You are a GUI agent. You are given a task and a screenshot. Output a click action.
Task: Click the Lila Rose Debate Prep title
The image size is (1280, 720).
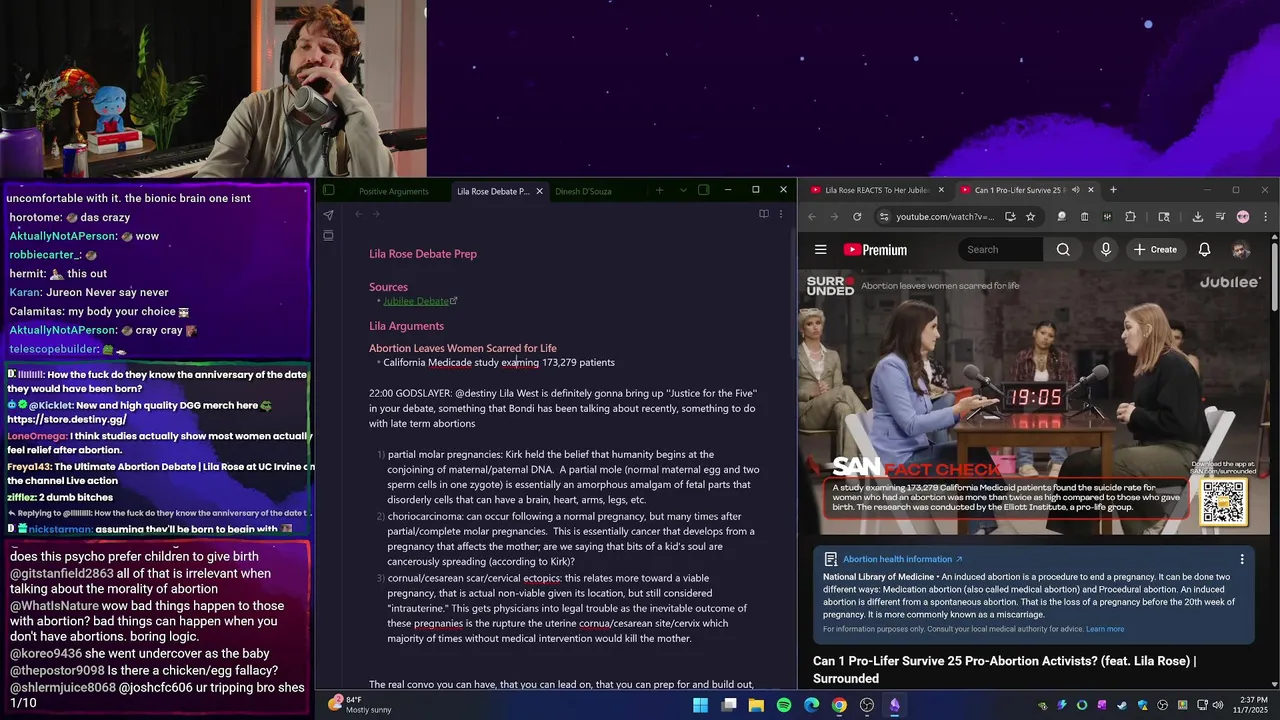click(x=423, y=254)
